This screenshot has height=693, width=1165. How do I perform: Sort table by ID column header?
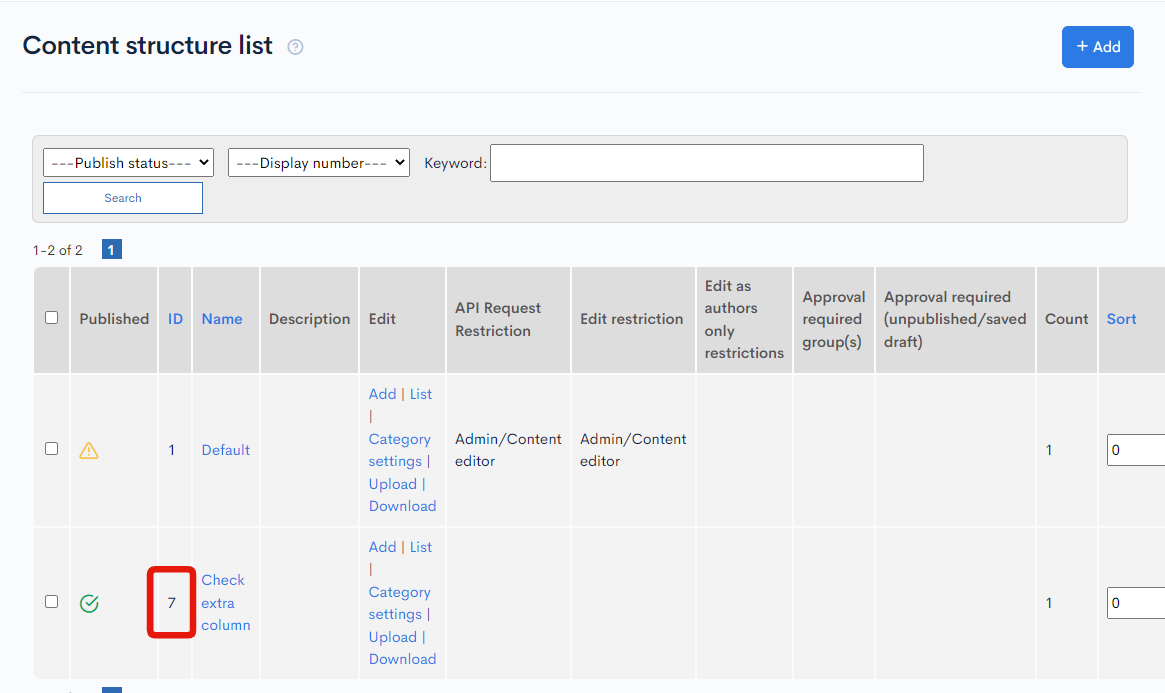click(175, 319)
